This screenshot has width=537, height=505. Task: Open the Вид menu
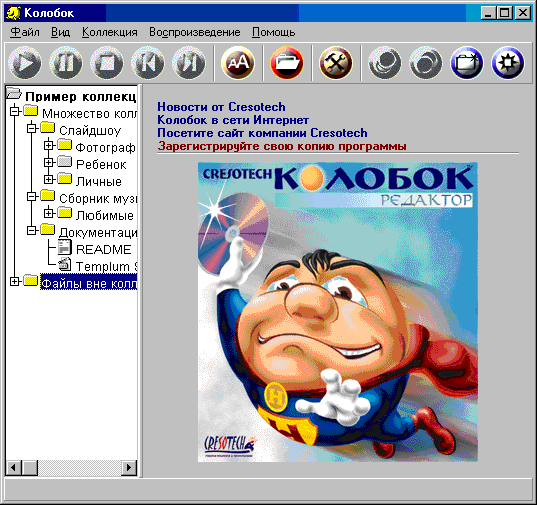click(x=61, y=32)
